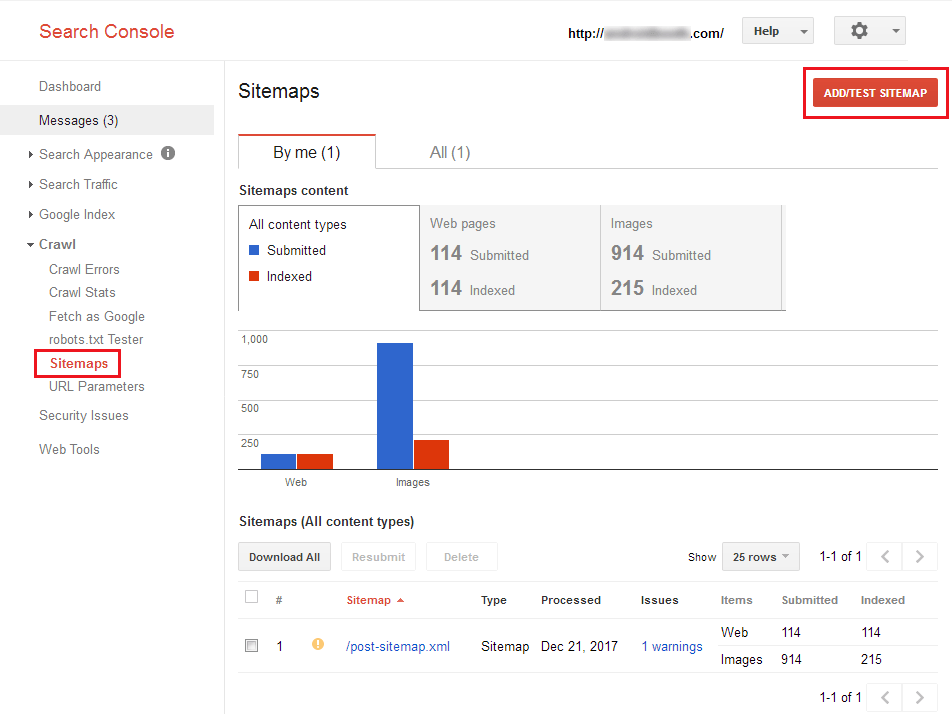This screenshot has height=714, width=952.
Task: Click the red Indexed legend swatch
Action: click(254, 276)
